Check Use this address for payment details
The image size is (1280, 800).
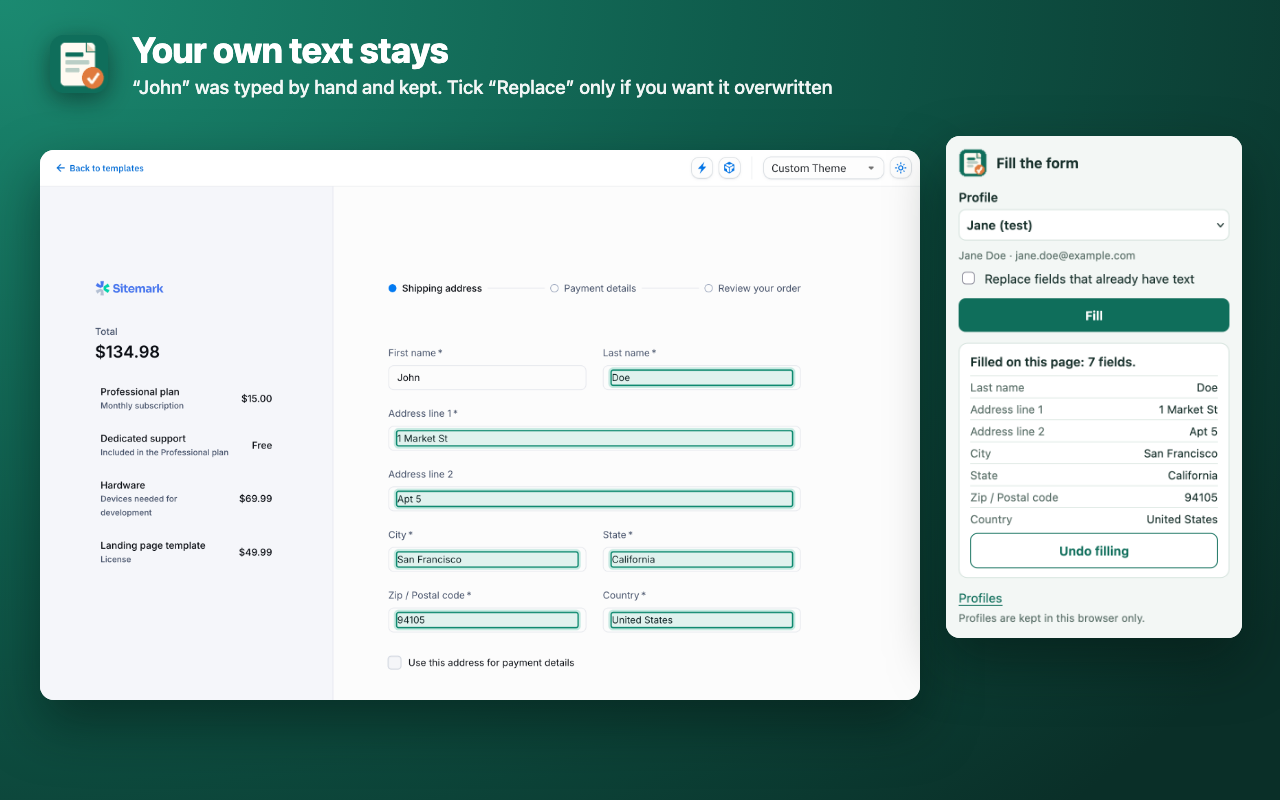394,662
